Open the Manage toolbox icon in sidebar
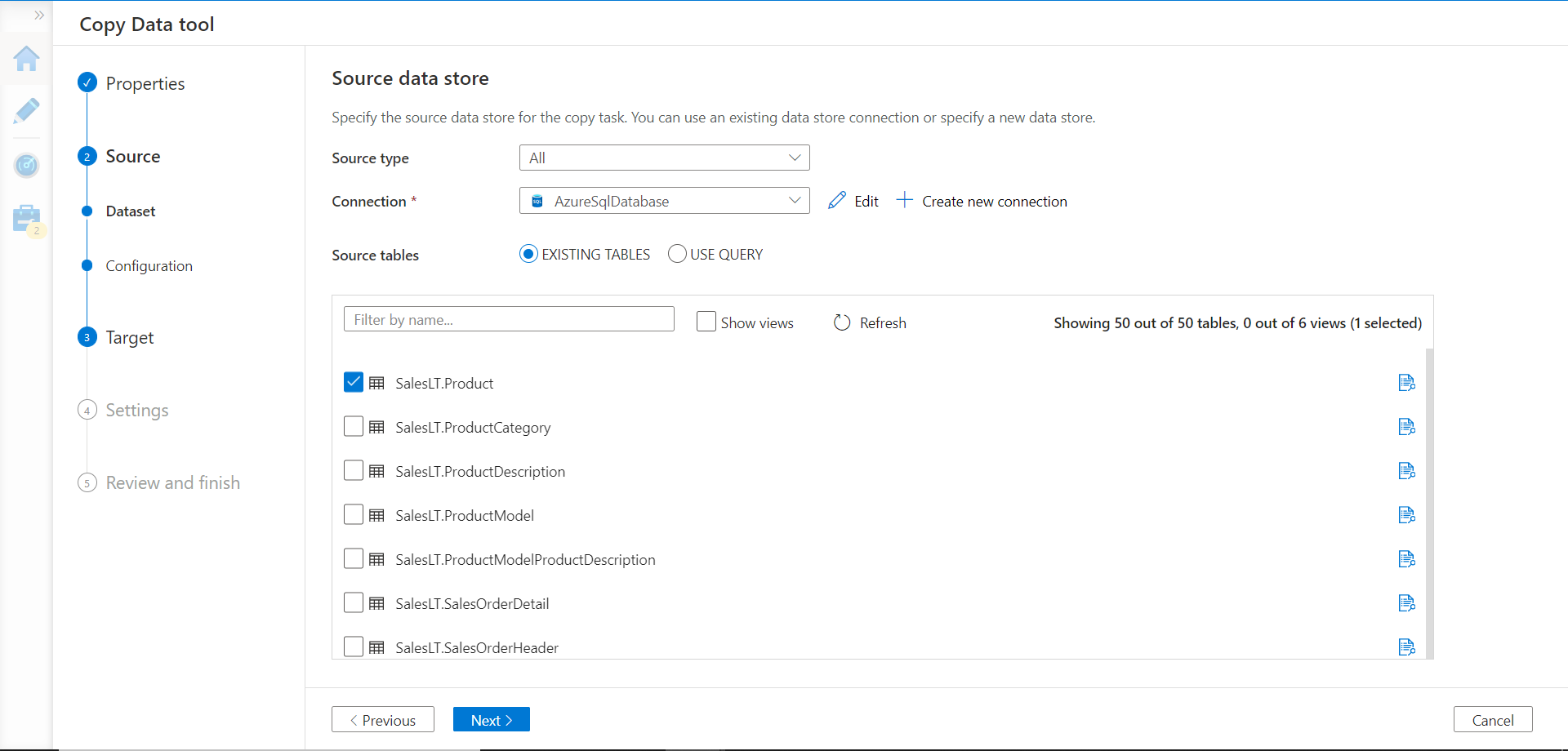This screenshot has height=751, width=1568. point(26,219)
